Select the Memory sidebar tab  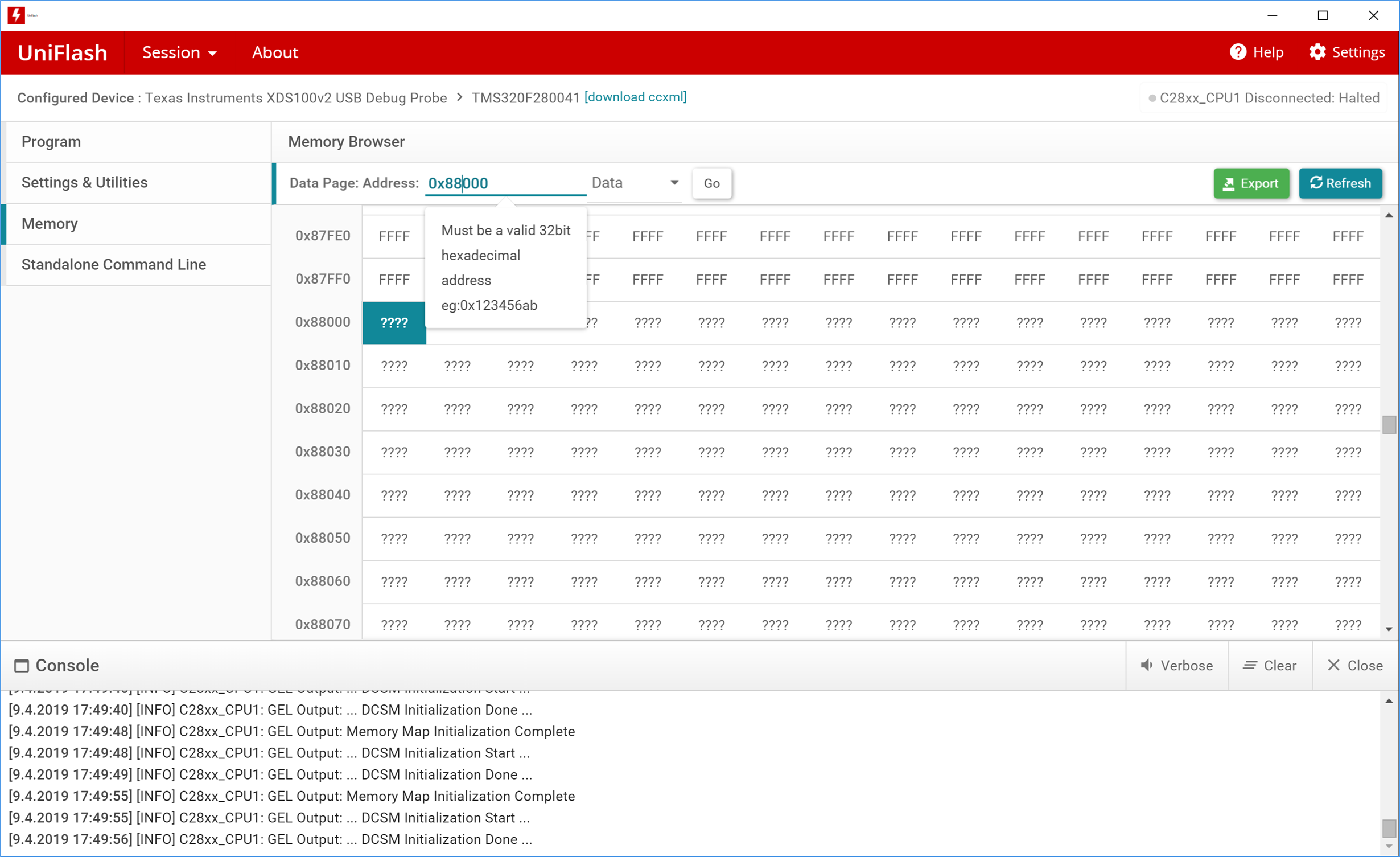pos(138,224)
